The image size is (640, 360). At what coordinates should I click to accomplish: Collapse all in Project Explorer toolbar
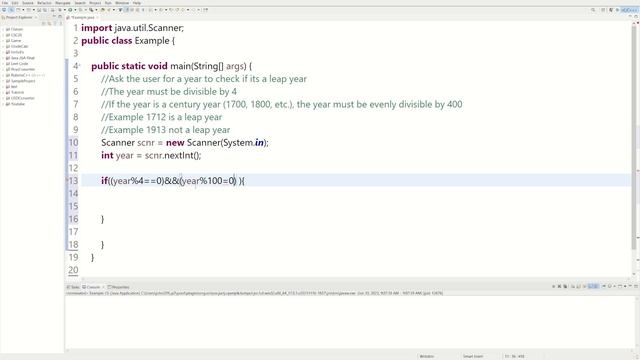coord(44,23)
